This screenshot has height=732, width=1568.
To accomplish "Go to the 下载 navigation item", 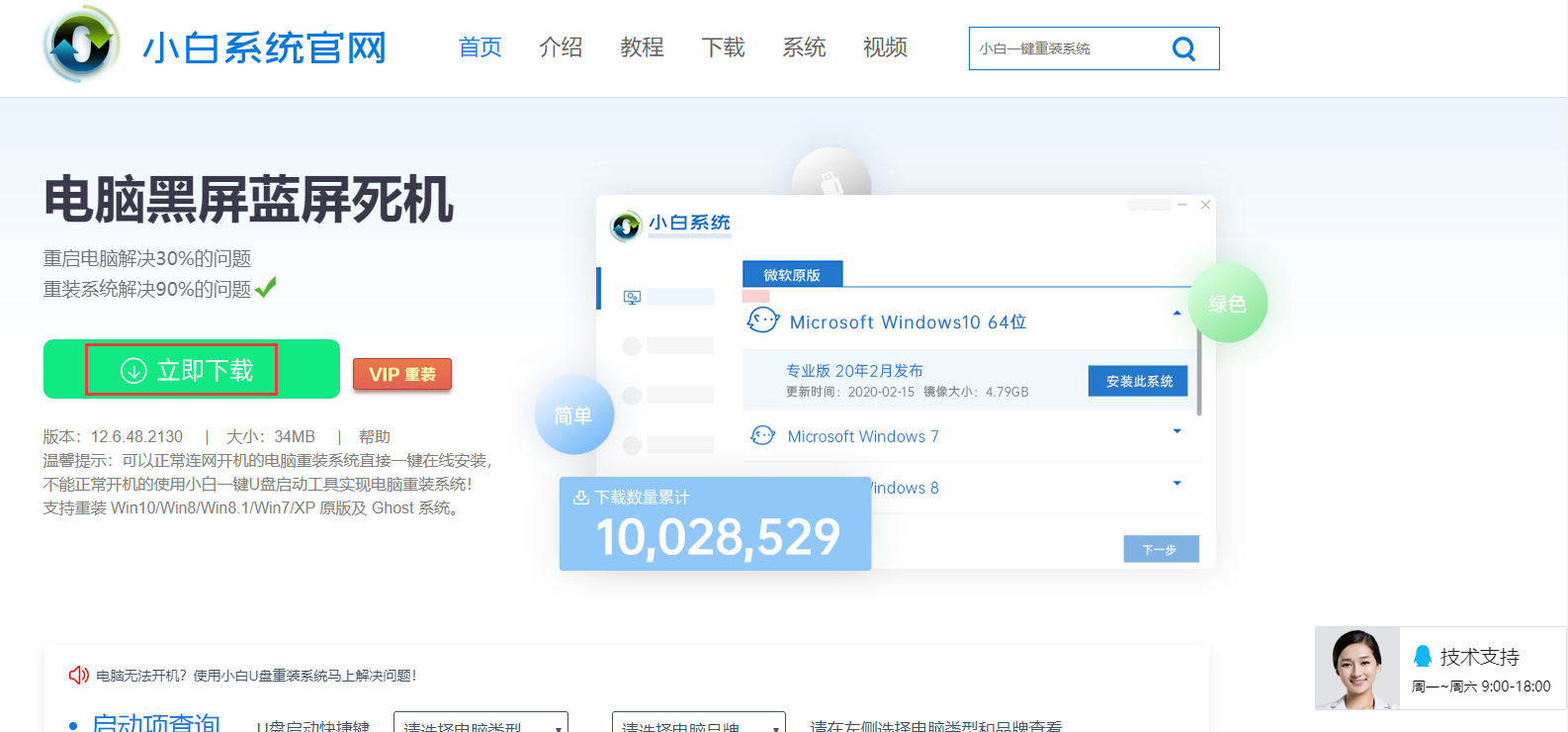I will [x=723, y=47].
